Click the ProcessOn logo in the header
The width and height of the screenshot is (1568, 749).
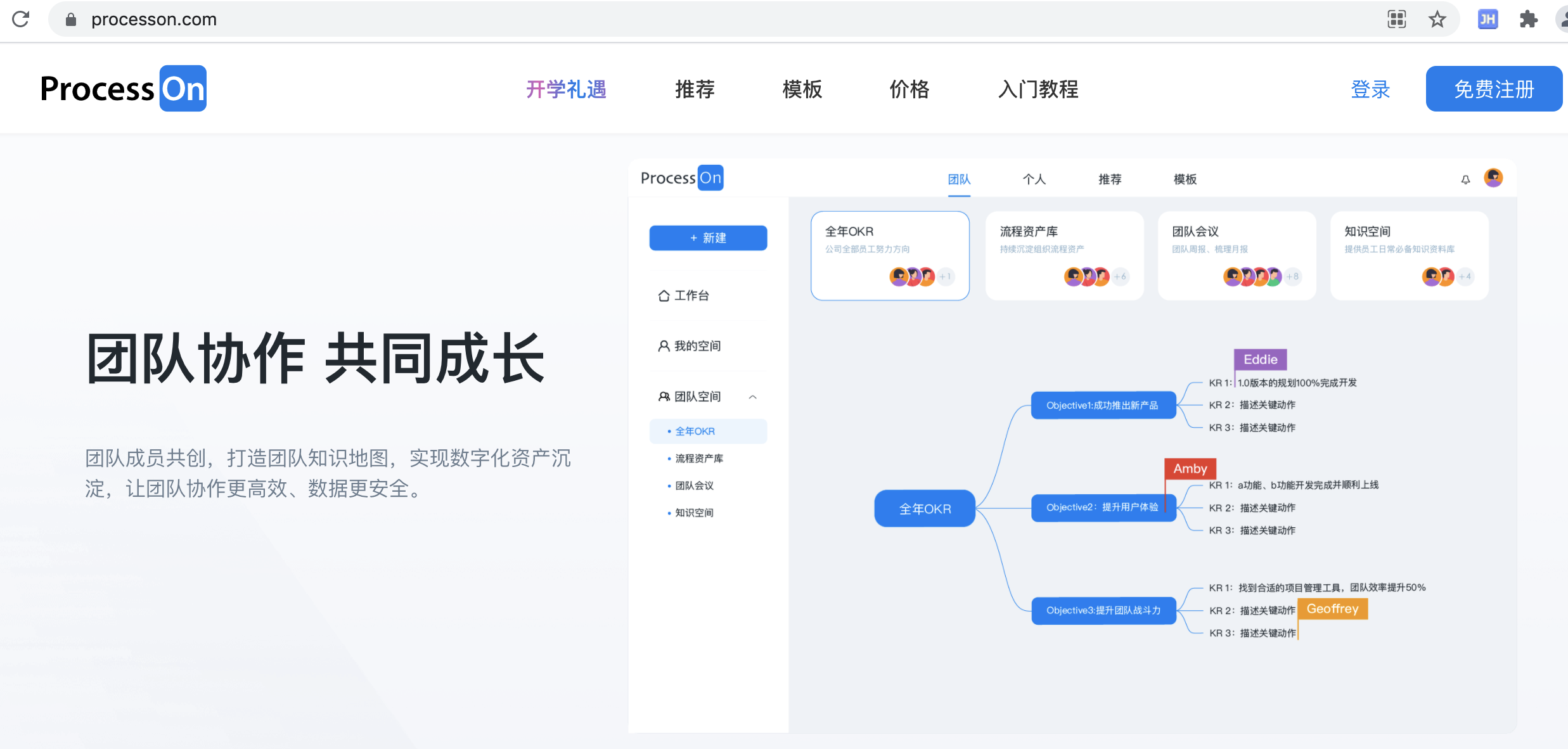coord(123,89)
